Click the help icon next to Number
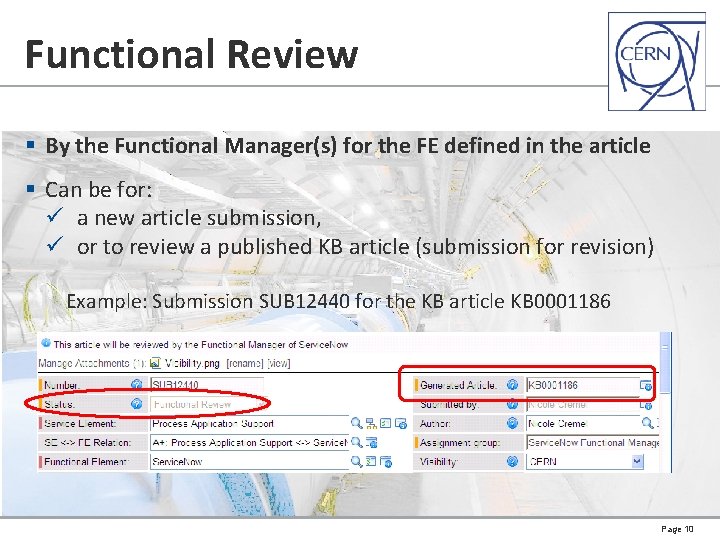The image size is (720, 540). (x=136, y=384)
